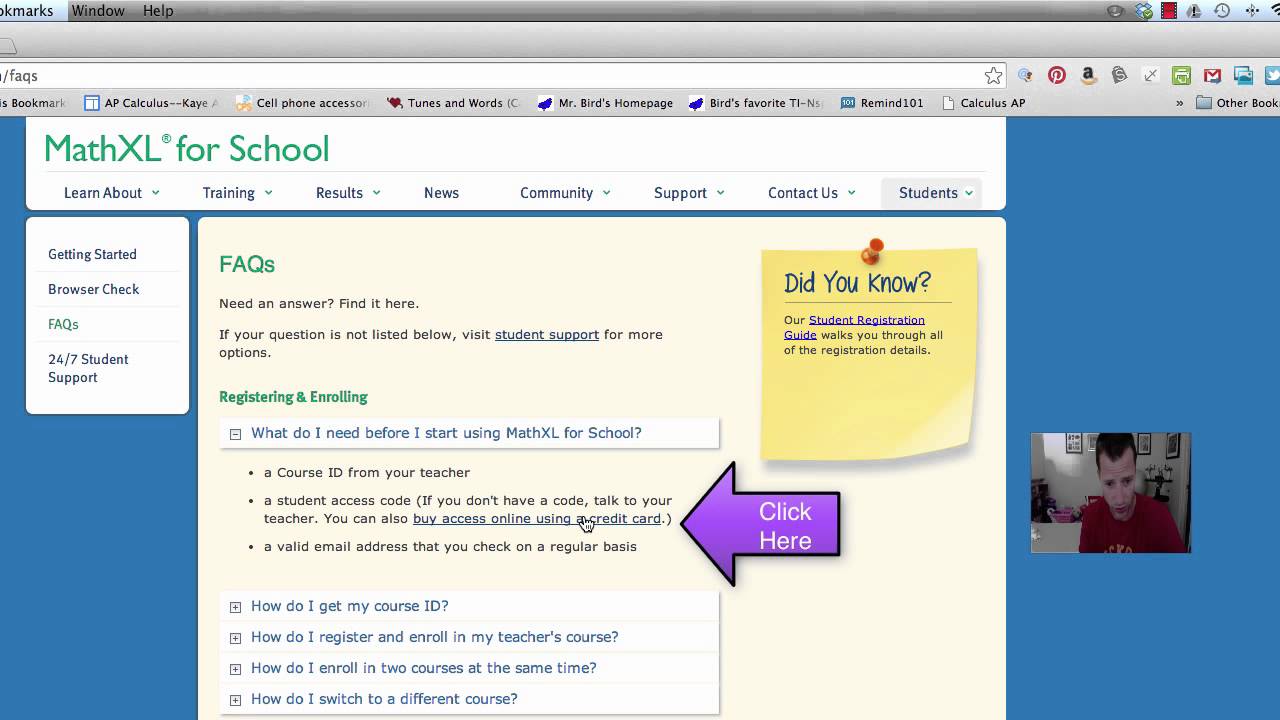Click the Bluetooth menu bar icon

point(1252,11)
